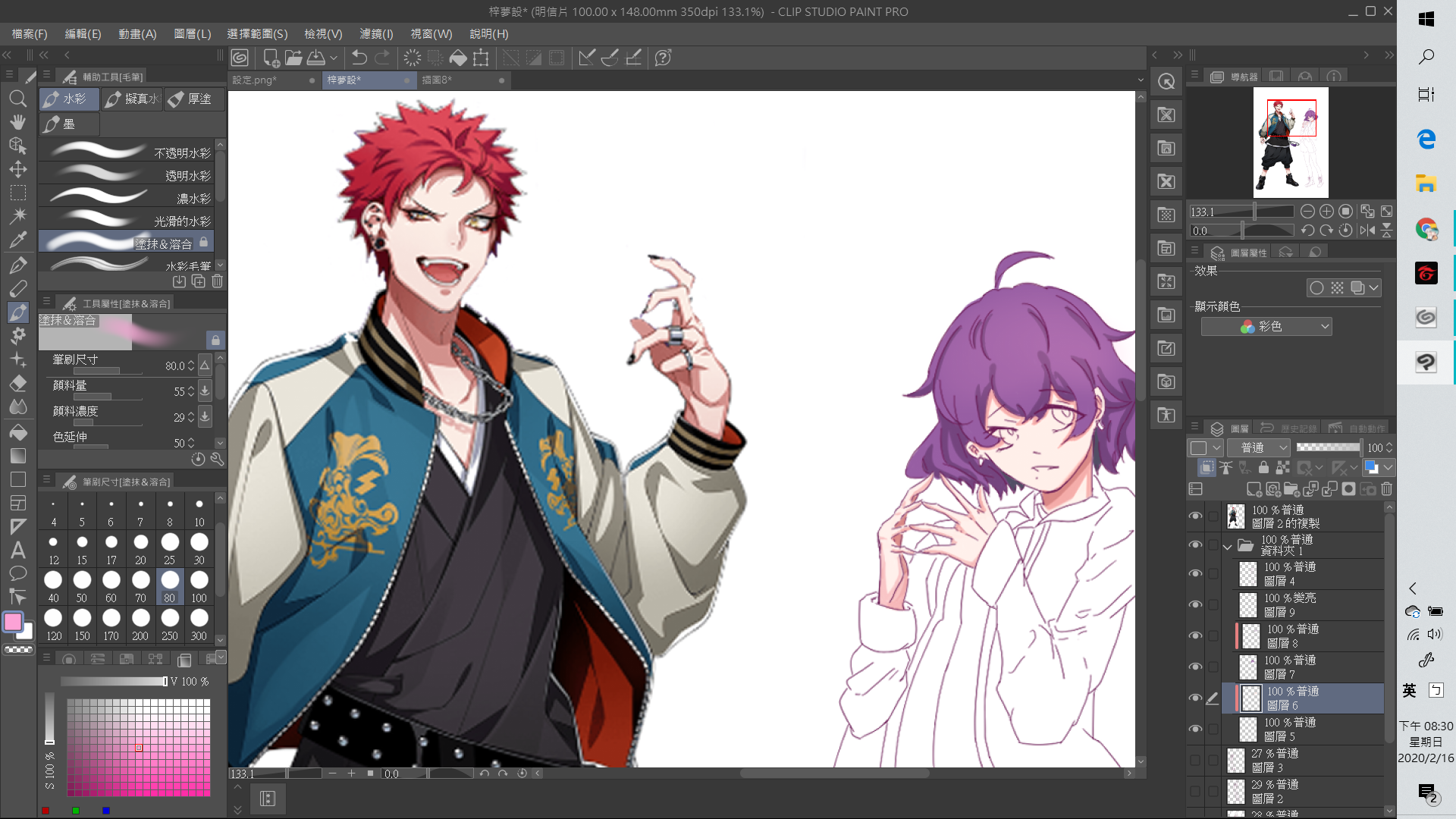Collapse the 資料夾 1 layer folder
1456x819 pixels.
tap(1228, 546)
